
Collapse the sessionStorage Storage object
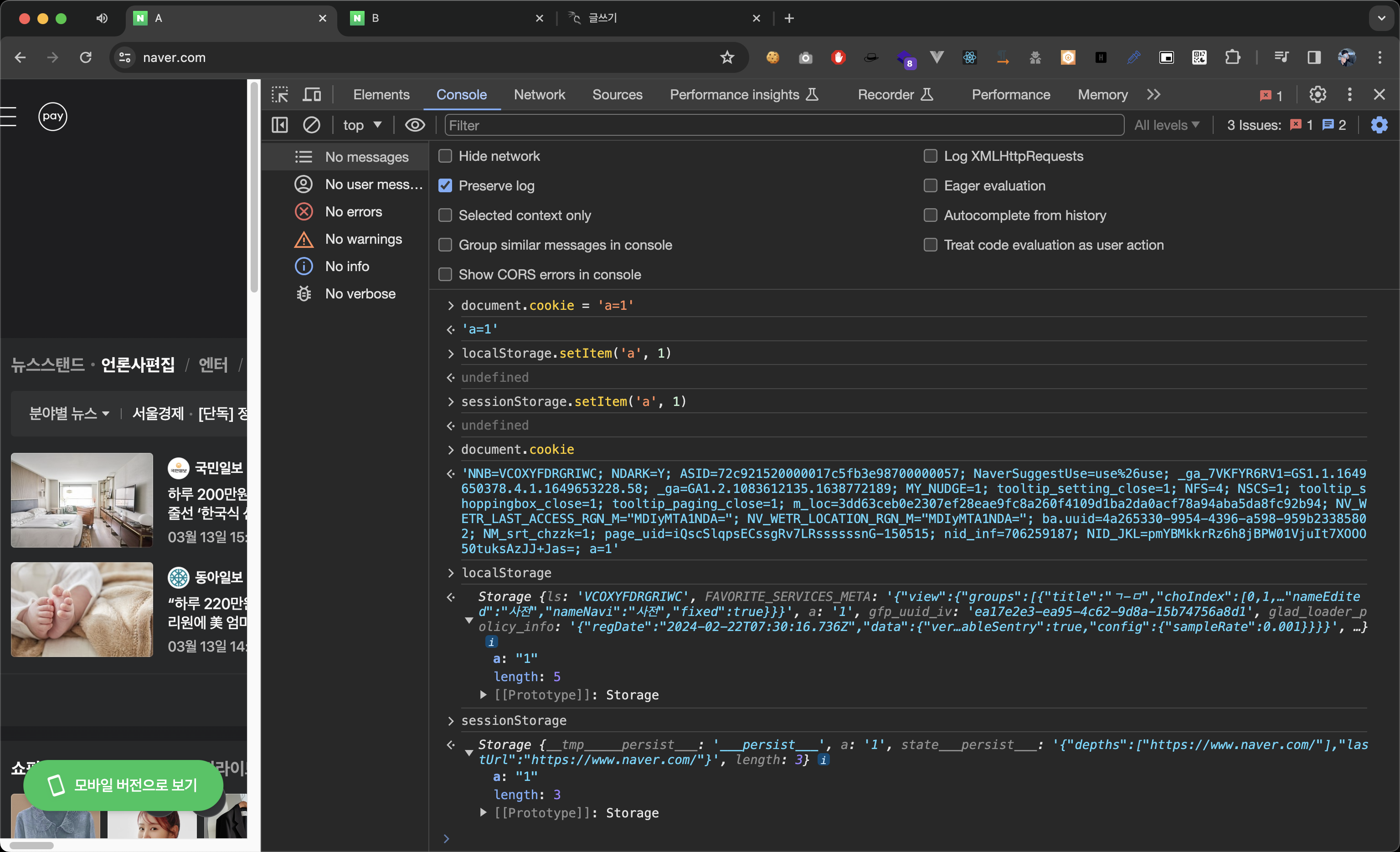tap(469, 753)
